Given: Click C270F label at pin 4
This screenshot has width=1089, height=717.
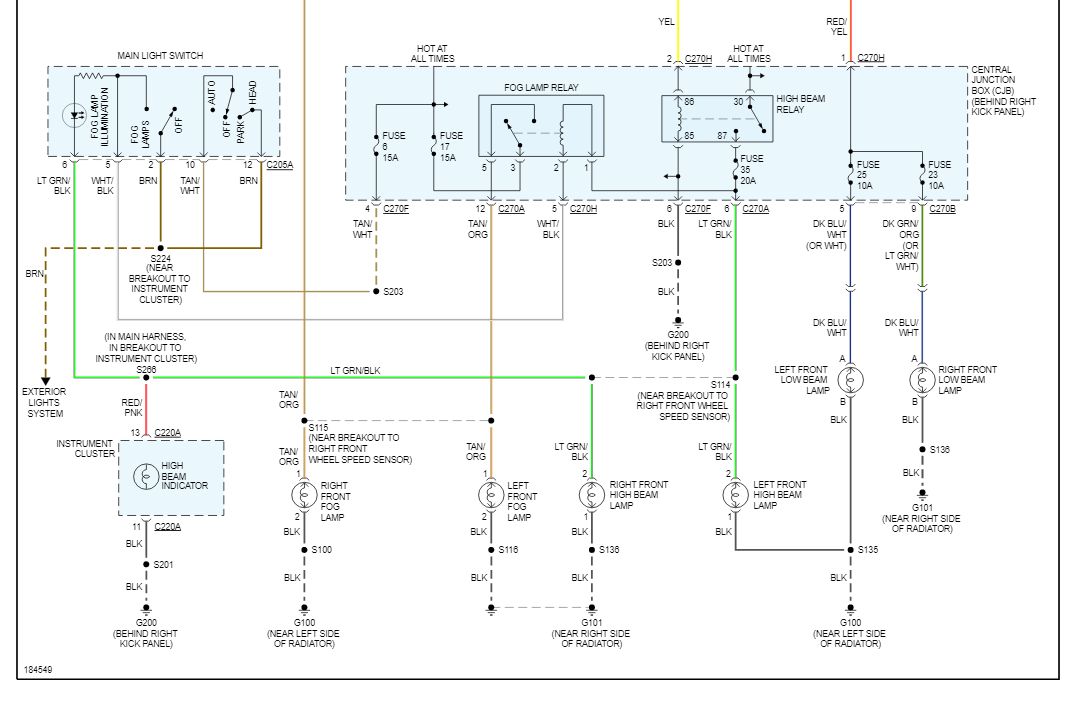Looking at the screenshot, I should pos(396,208).
